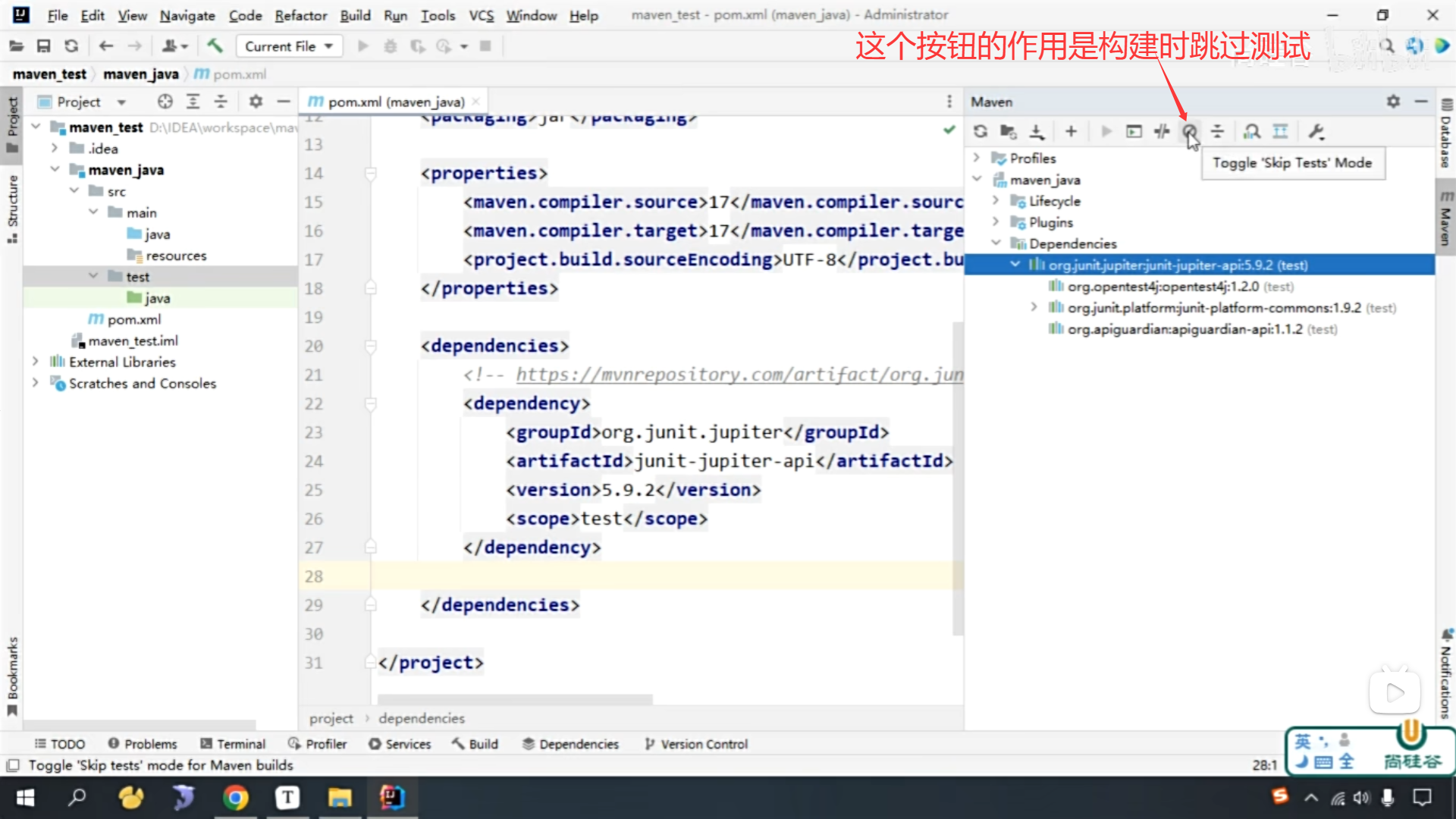Select pom.xml in Project tree
This screenshot has height=819, width=1456.
tap(133, 319)
